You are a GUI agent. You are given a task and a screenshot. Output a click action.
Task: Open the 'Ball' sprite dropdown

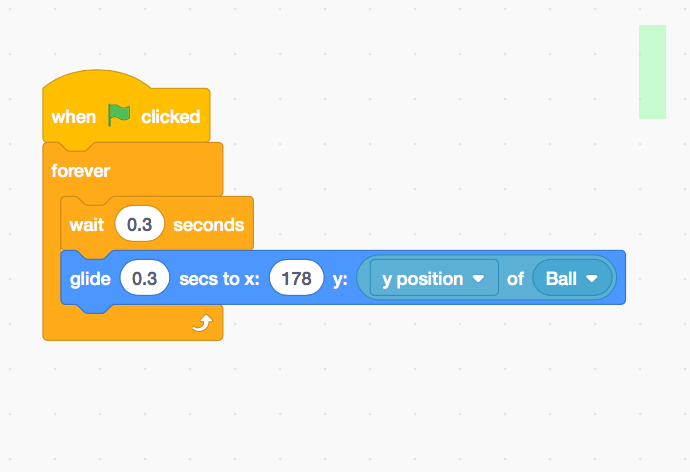coord(572,278)
